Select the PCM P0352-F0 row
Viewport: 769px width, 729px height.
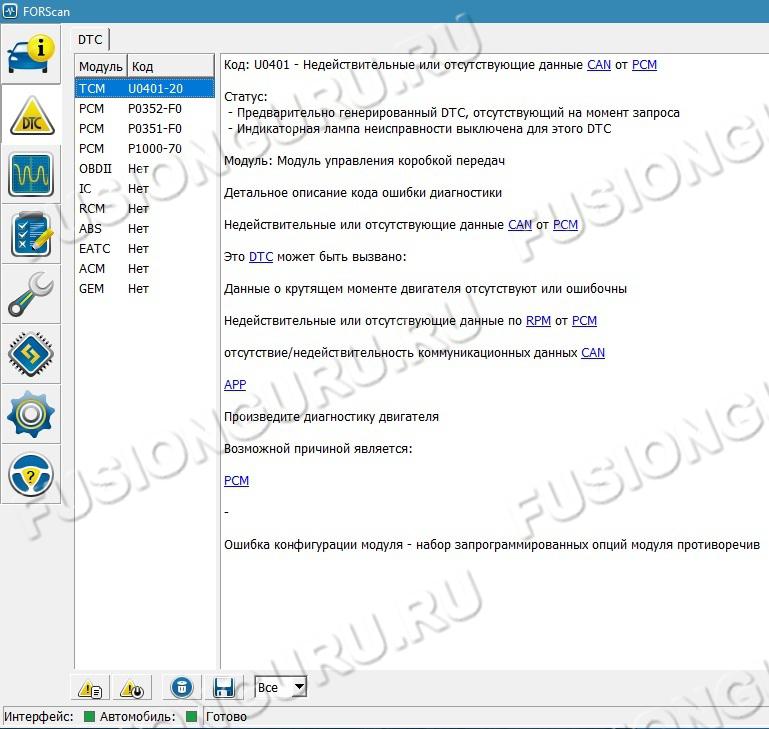pos(145,108)
